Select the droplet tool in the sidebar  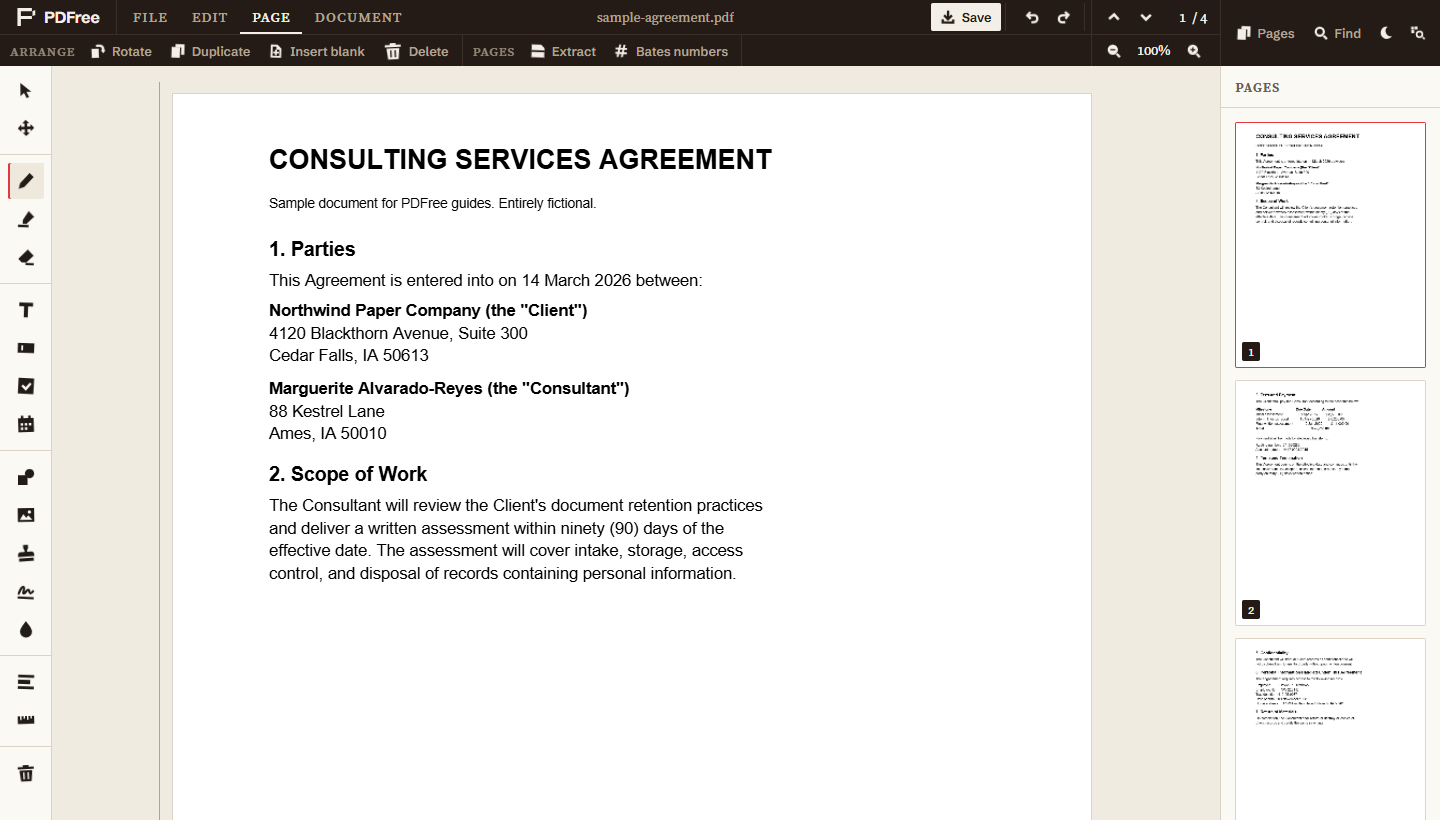(26, 629)
